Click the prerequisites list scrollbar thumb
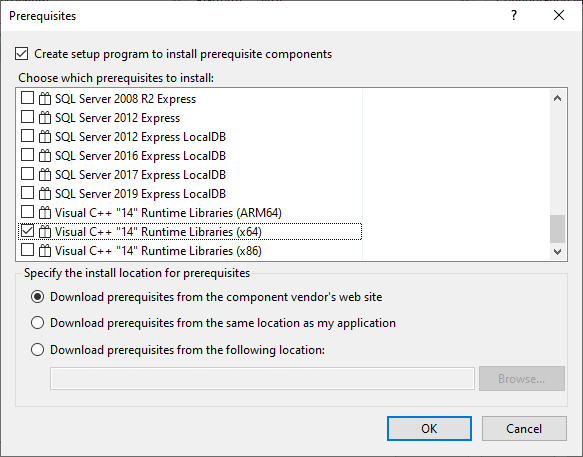Screen dimensions: 583x457 point(557,228)
